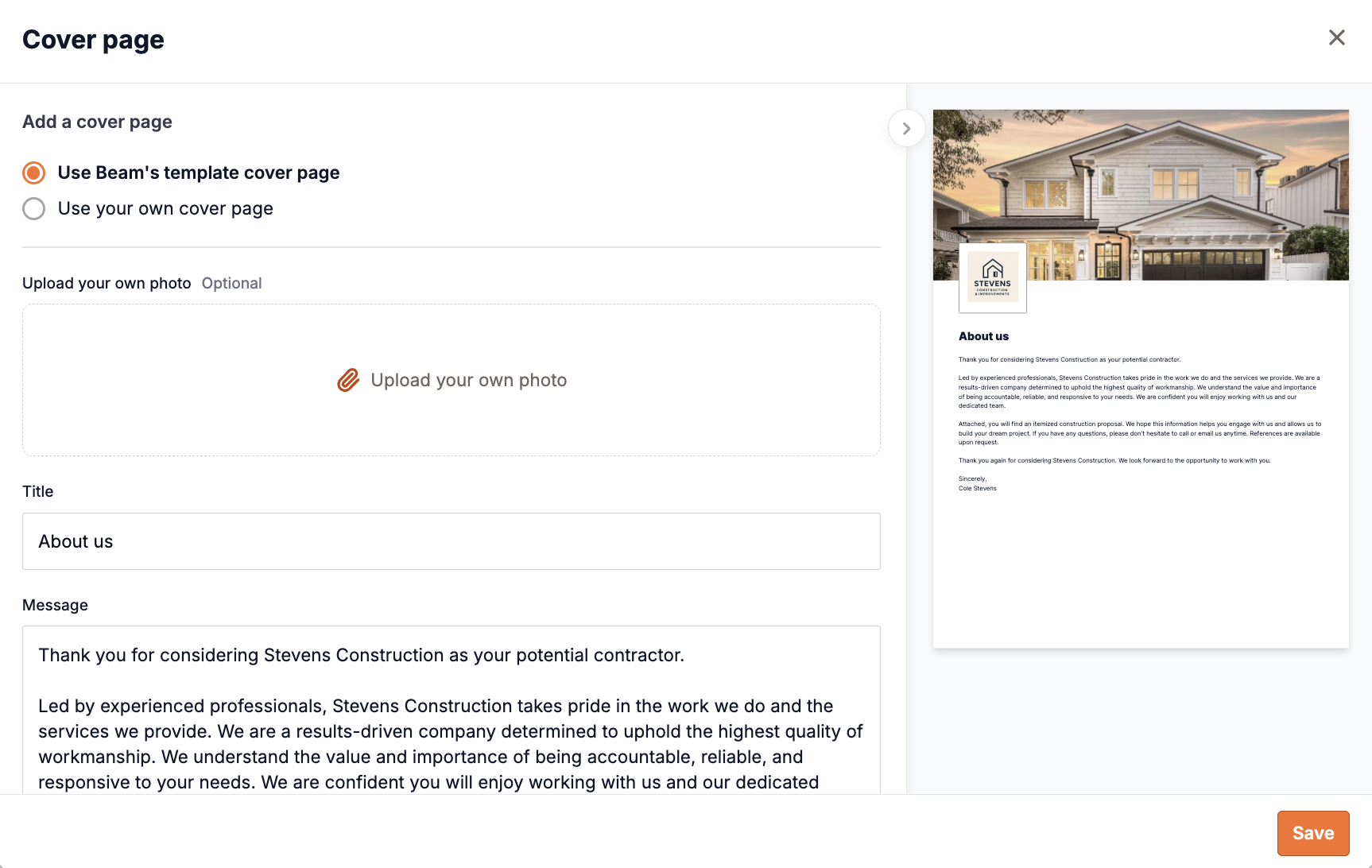Select Use Beam's template cover page radio

pyautogui.click(x=33, y=172)
